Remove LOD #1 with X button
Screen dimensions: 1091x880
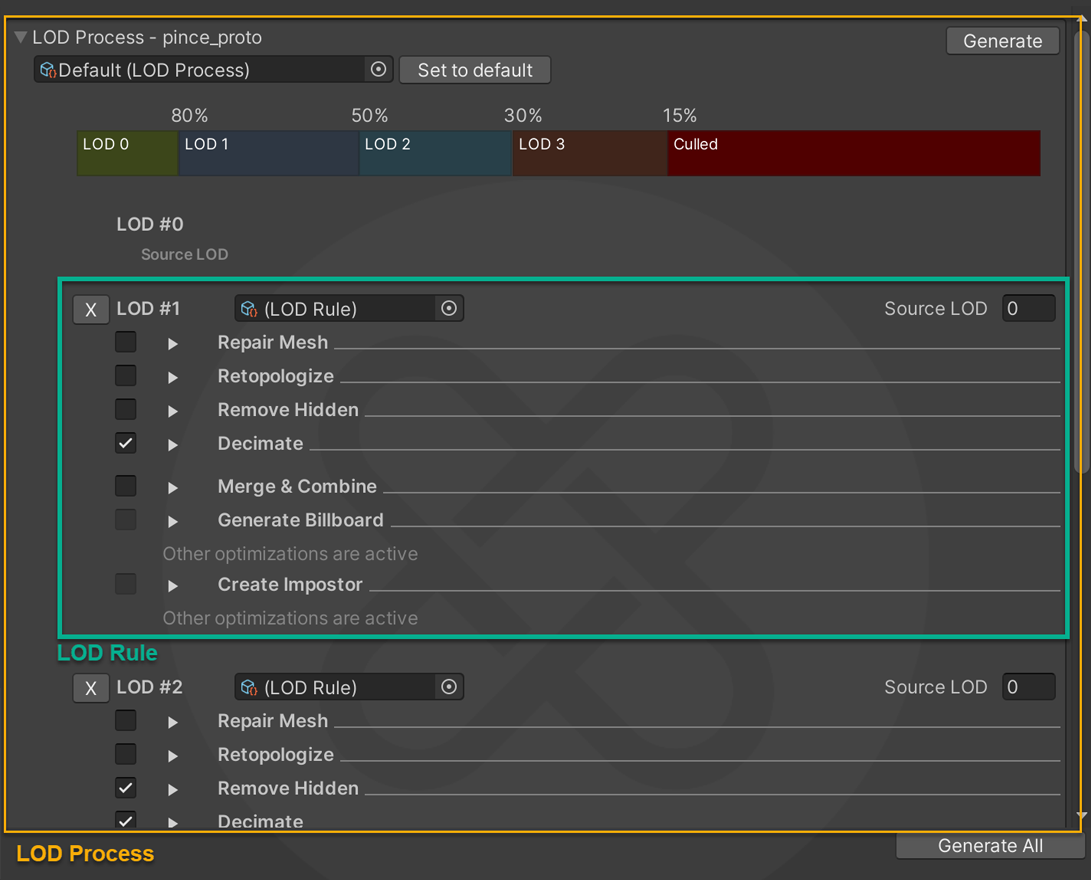click(91, 309)
